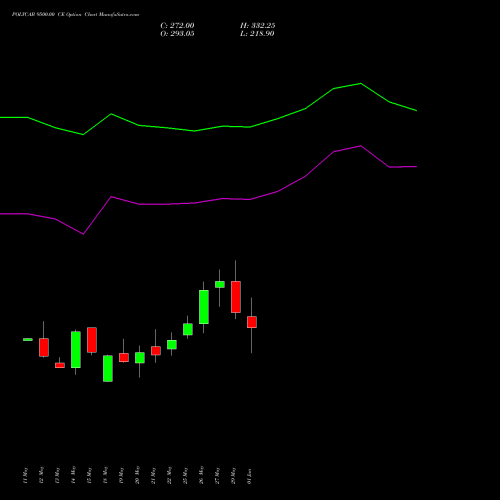Viewport: 500px width, 500px height.
Task: Click the high value H: 332.25
Action: coord(258,26)
